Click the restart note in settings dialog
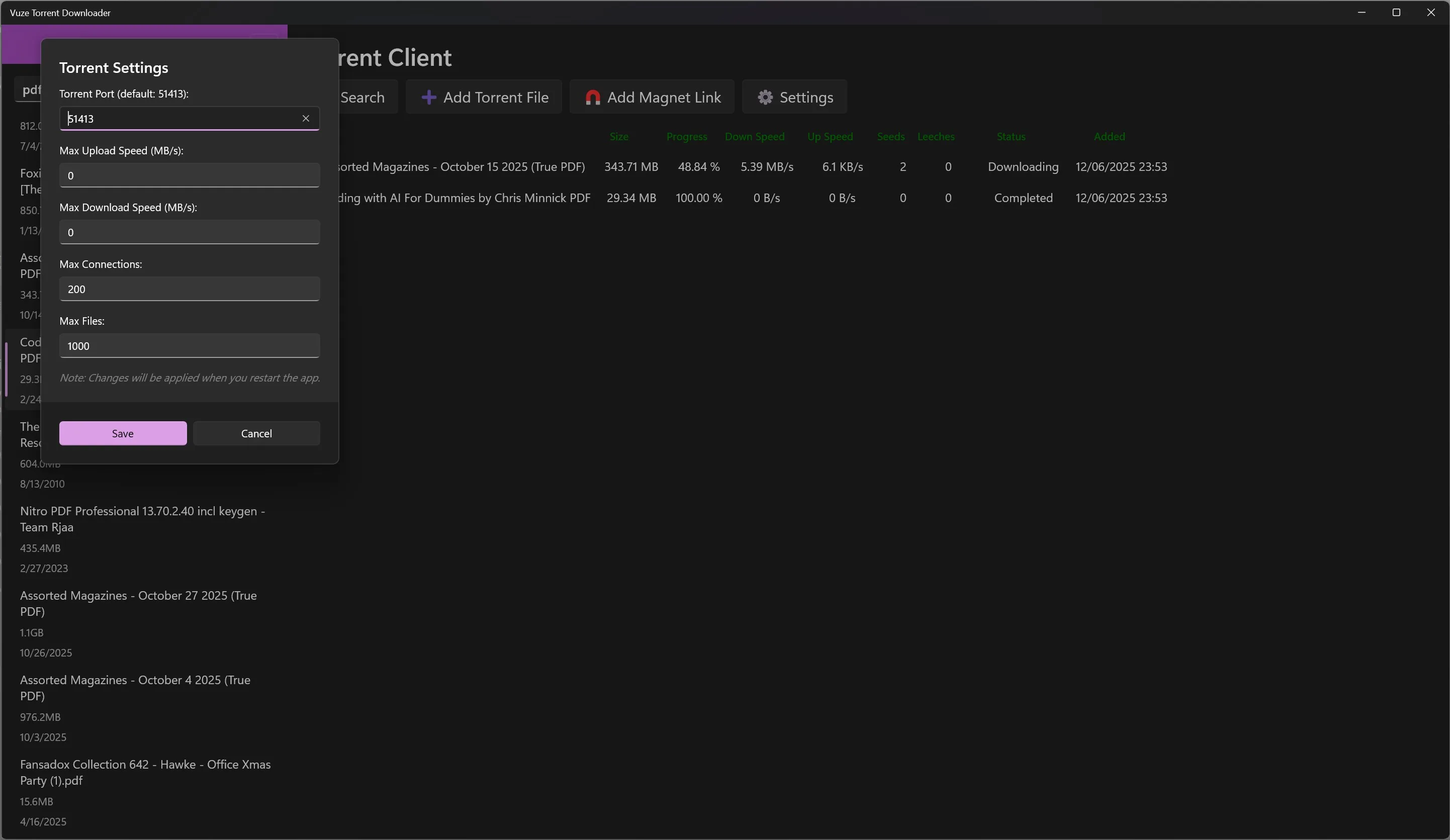Screen dimensions: 1450x840 coord(190,378)
